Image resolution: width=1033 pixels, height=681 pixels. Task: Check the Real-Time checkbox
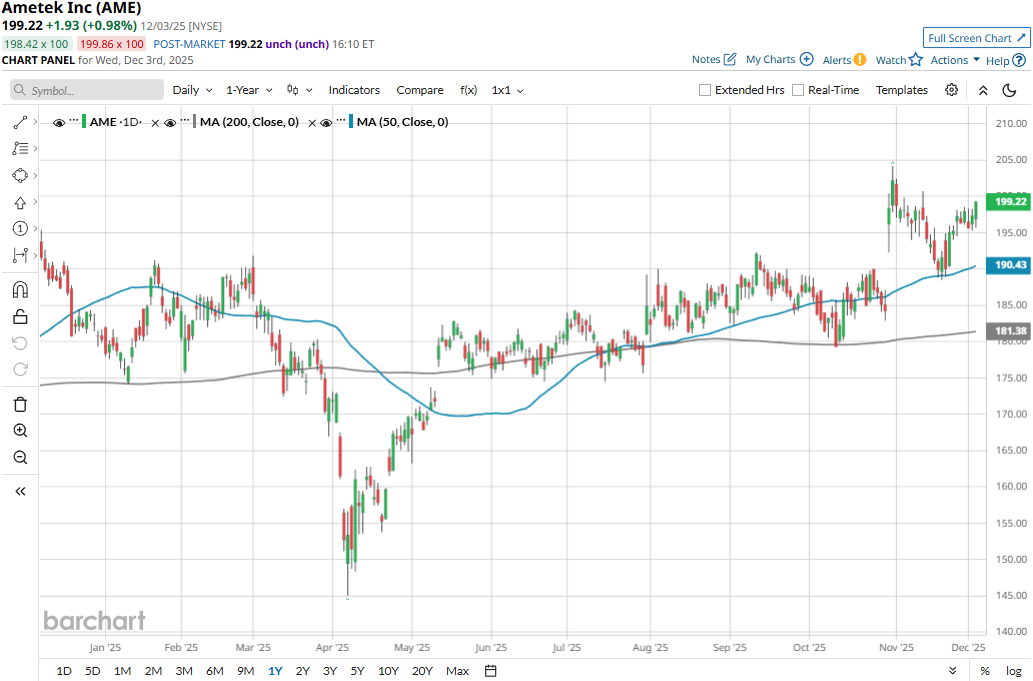pos(798,90)
